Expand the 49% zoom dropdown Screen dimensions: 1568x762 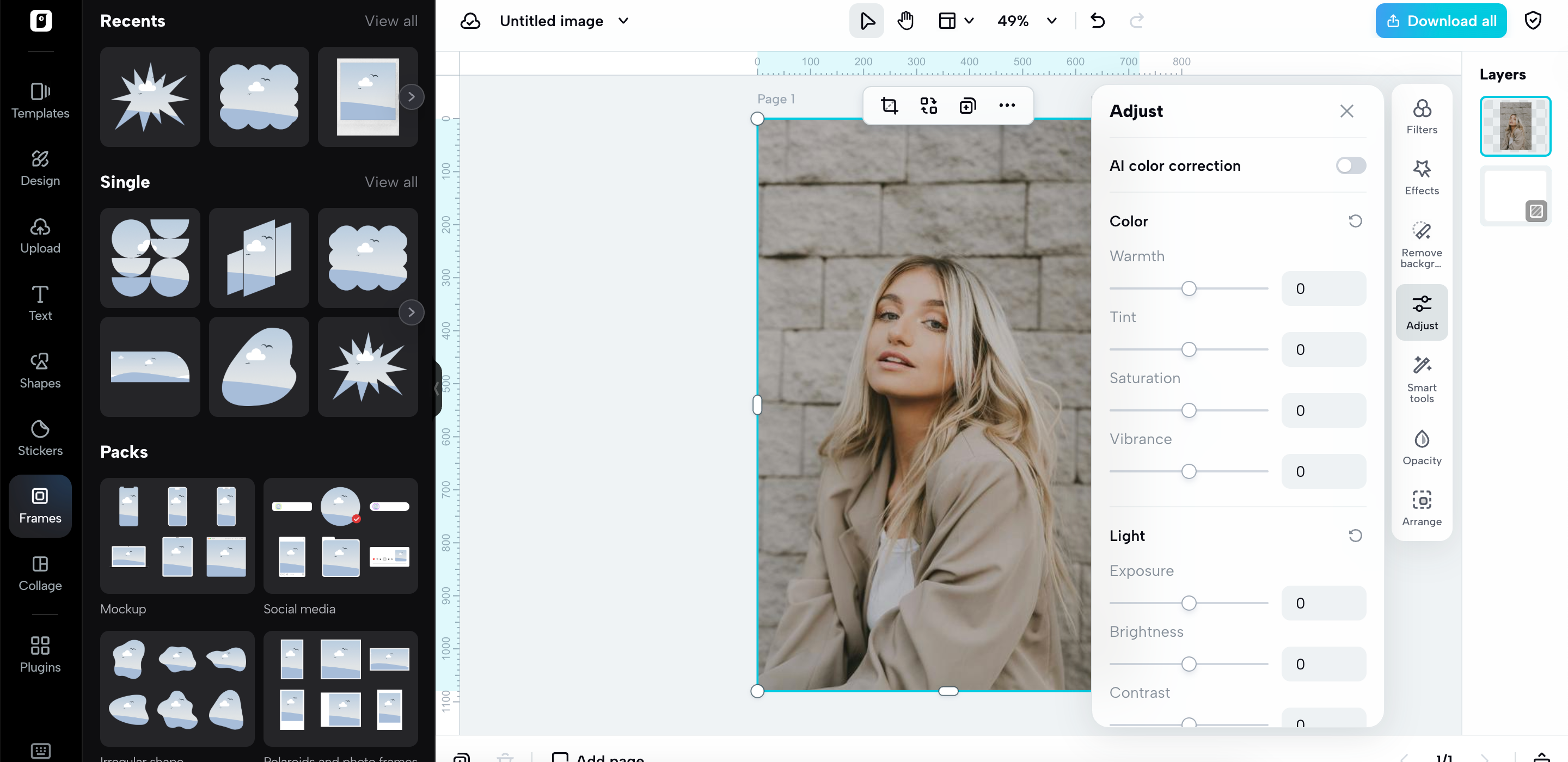1051,21
